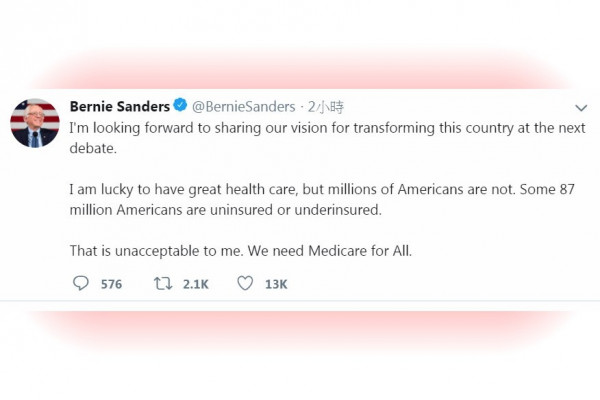The width and height of the screenshot is (600, 400).
Task: Click the 2.1K retweets count
Action: [x=195, y=284]
